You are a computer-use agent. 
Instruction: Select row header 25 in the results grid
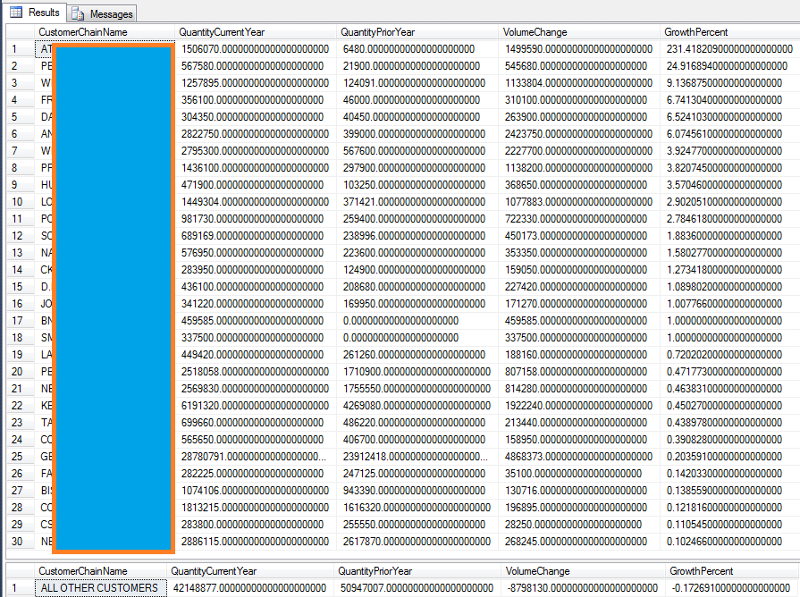pyautogui.click(x=20, y=456)
